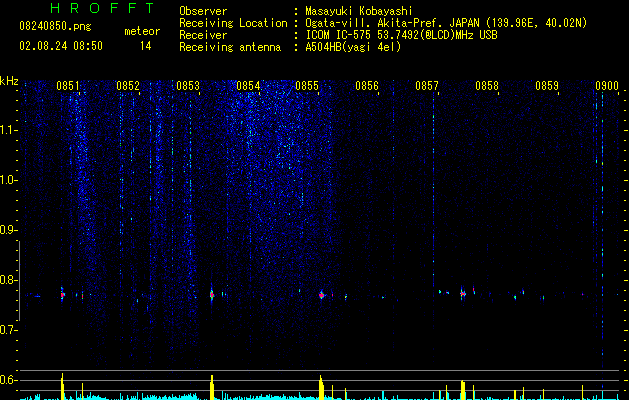Click the word meteor label
Viewport: 629px width, 400px height.
pos(142,31)
